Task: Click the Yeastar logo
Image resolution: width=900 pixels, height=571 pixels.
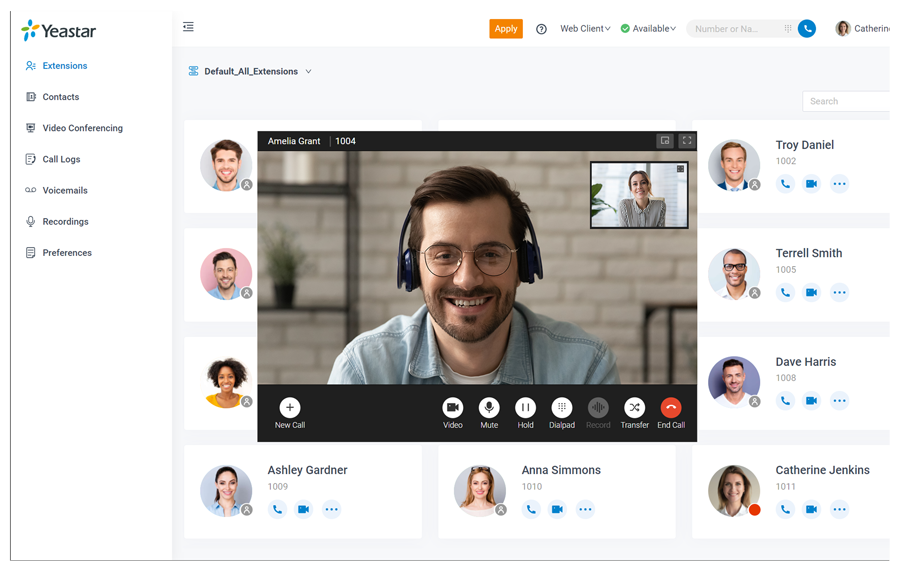Action: 59,30
